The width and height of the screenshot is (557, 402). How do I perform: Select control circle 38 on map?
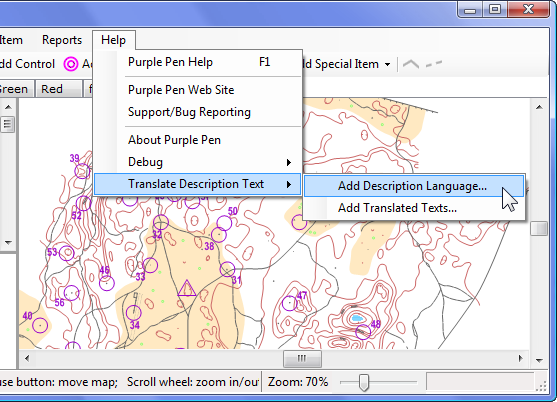[218, 235]
